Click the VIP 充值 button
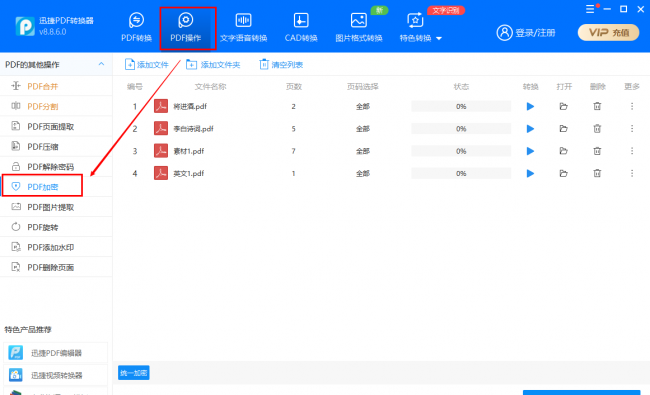 coord(608,32)
